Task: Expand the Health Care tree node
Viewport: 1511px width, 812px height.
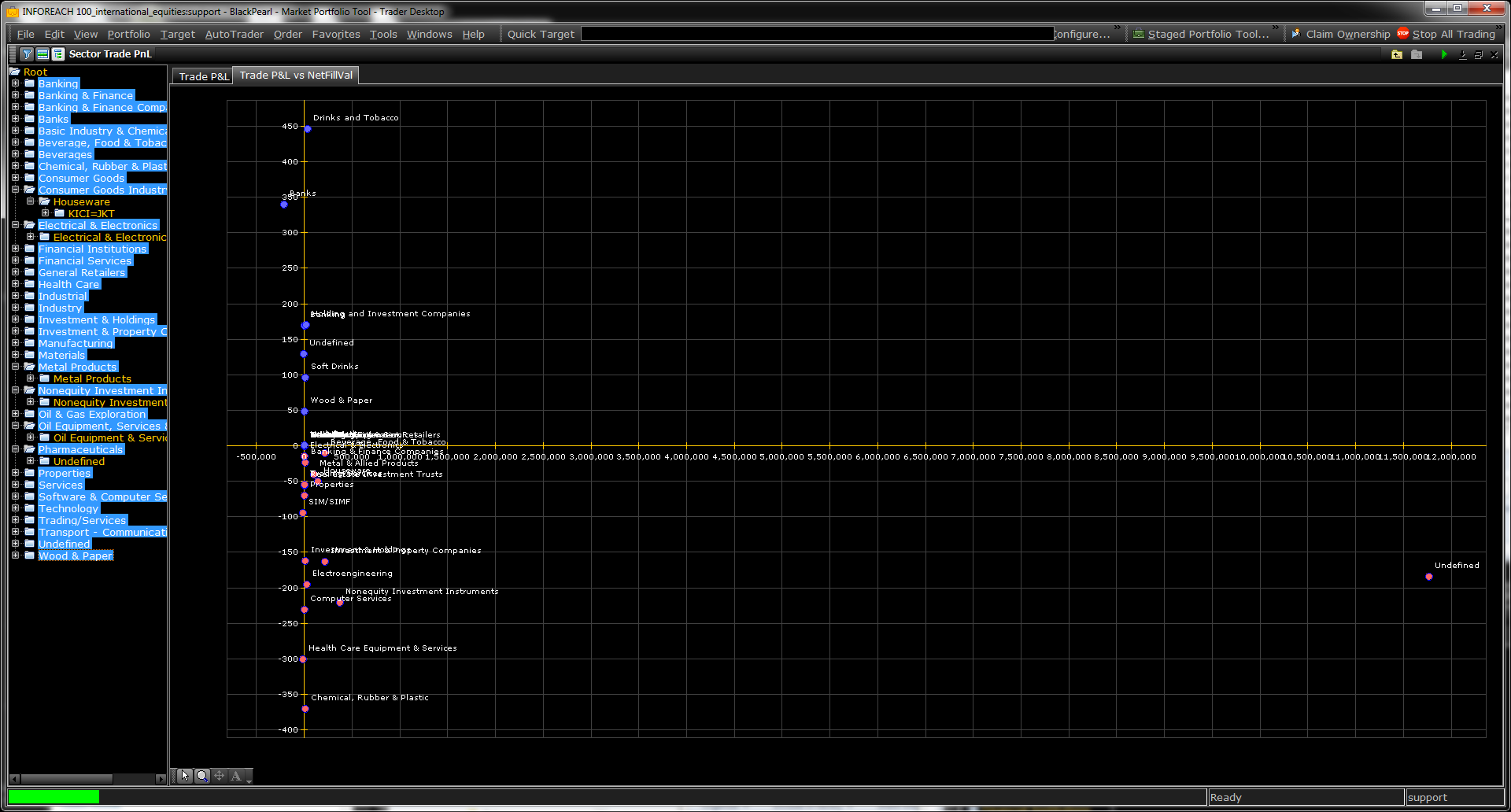Action: 15,284
